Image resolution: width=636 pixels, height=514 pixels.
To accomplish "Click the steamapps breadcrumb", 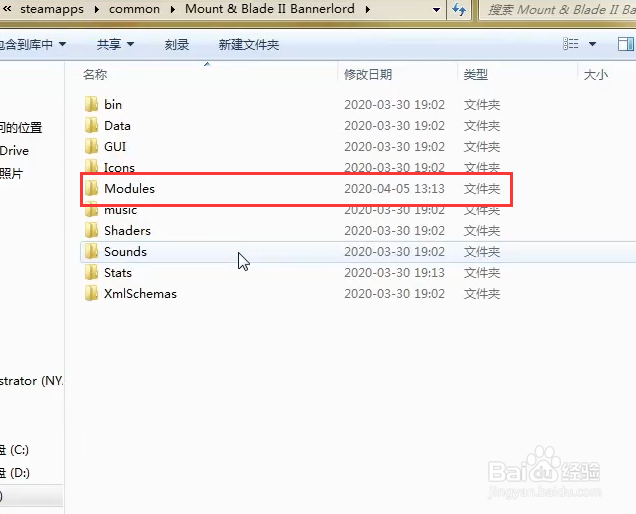I will click(52, 9).
